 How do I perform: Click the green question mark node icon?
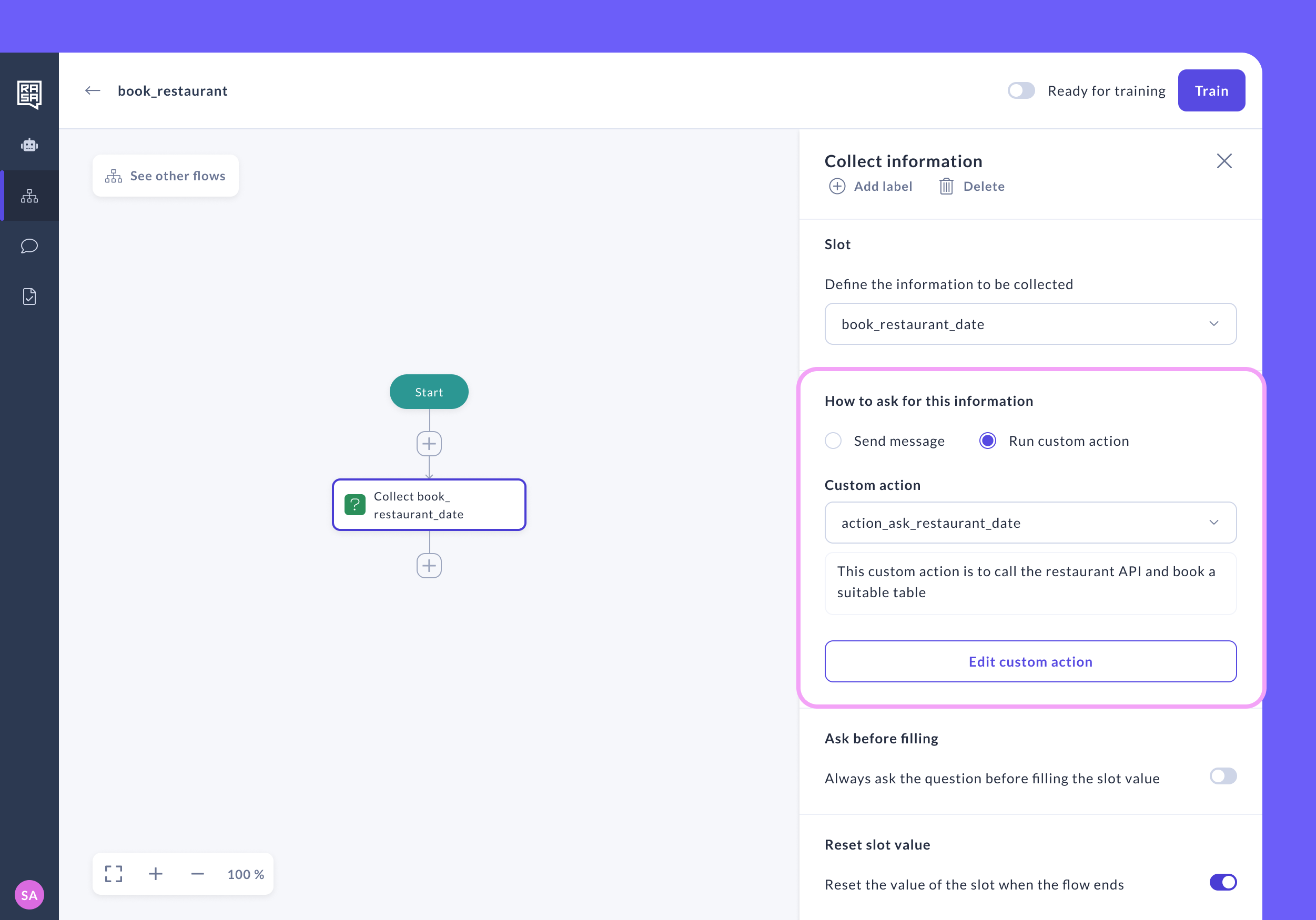[x=355, y=505]
